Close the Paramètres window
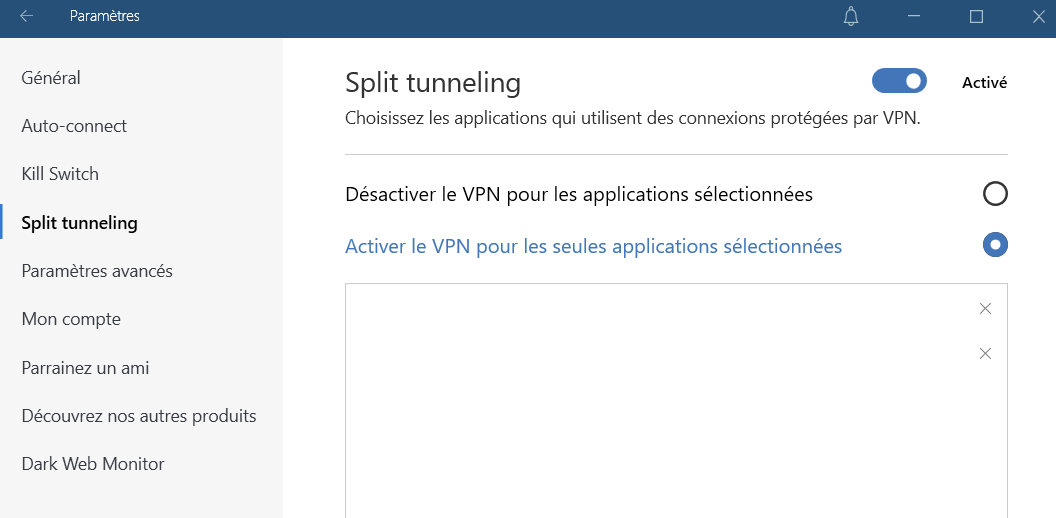This screenshot has width=1056, height=518. coord(1038,17)
